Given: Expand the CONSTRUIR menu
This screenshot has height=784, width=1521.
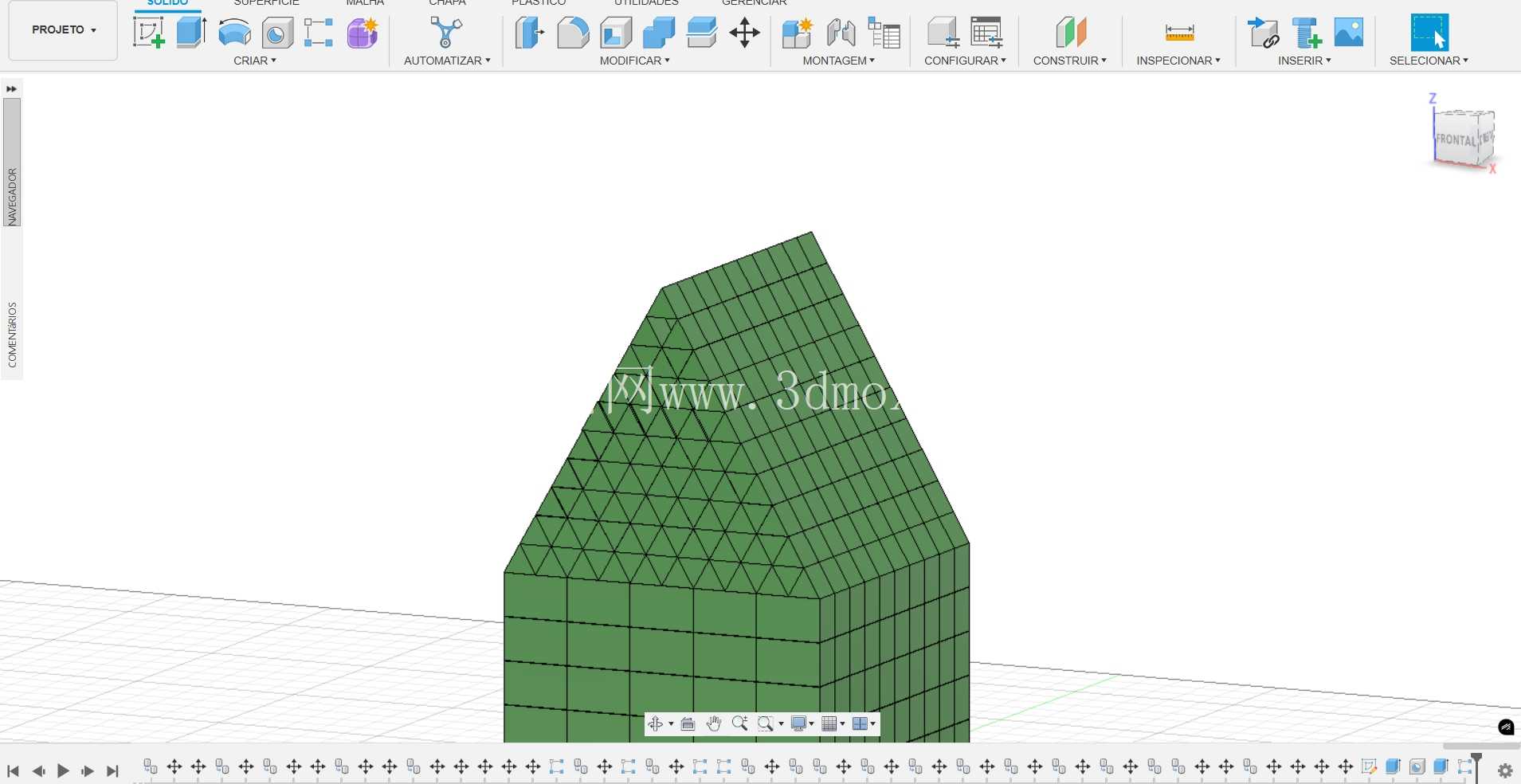Looking at the screenshot, I should pos(1070,61).
